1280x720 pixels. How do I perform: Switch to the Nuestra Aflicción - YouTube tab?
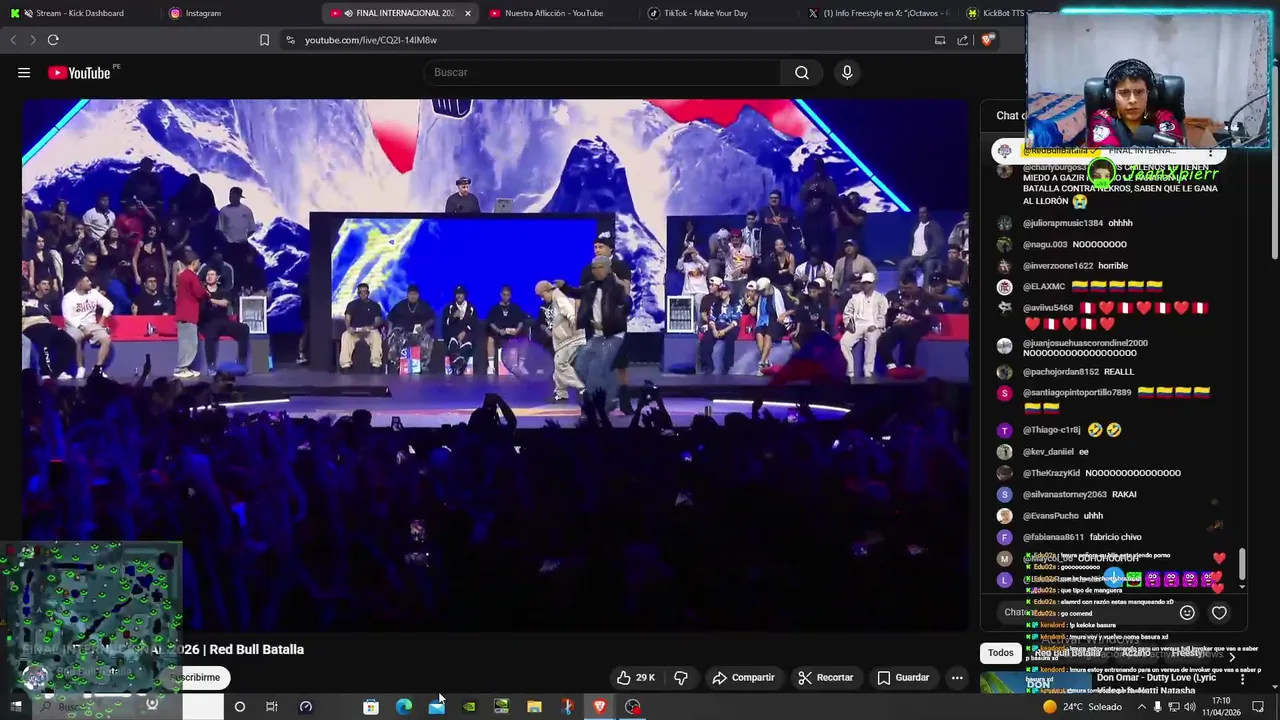(555, 13)
